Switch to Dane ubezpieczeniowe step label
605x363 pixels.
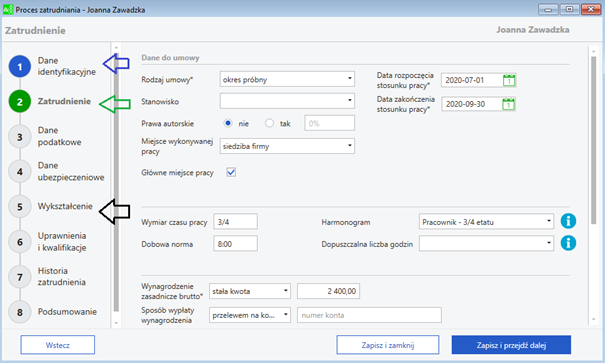pos(71,171)
